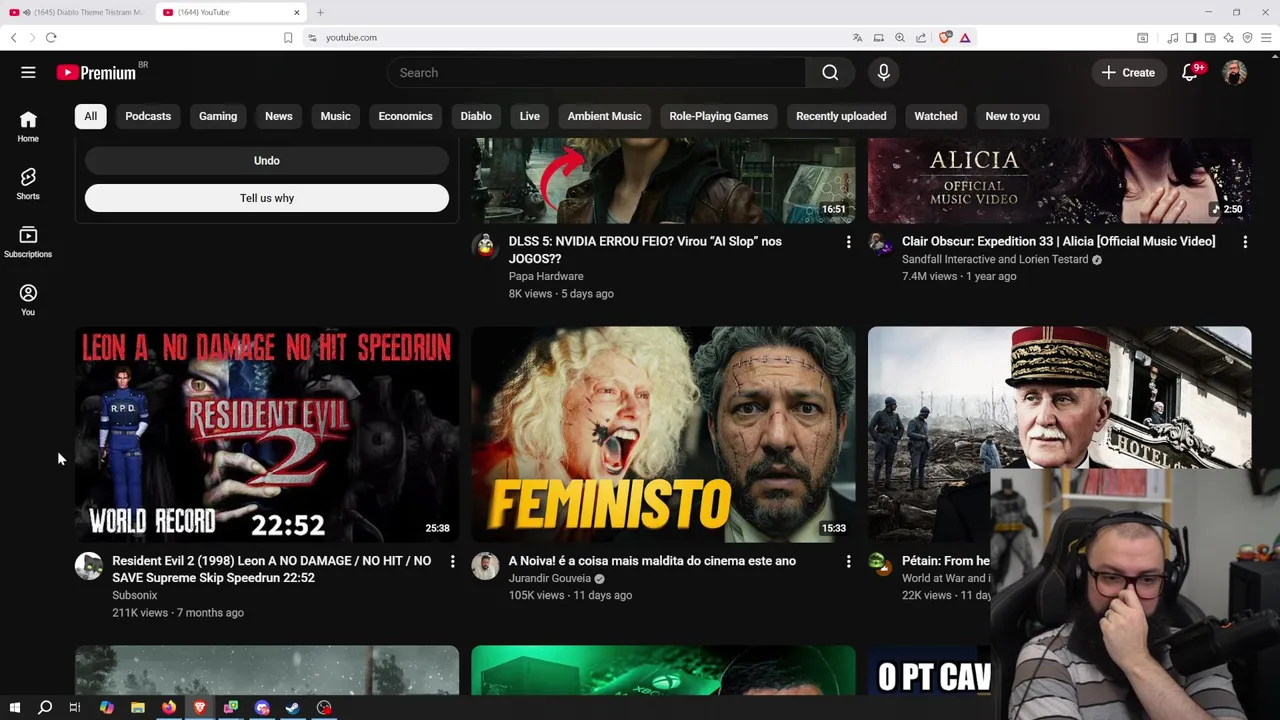
Task: Open Resident Evil 2 No Damage title
Action: [272, 569]
